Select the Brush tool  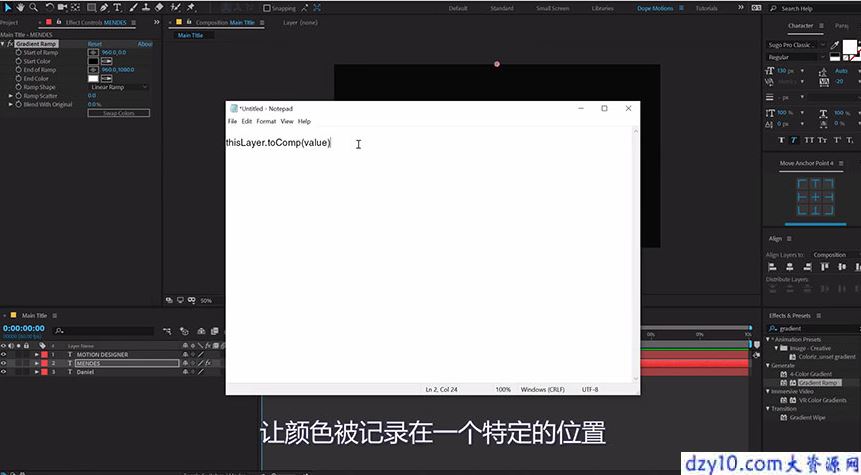(x=133, y=8)
